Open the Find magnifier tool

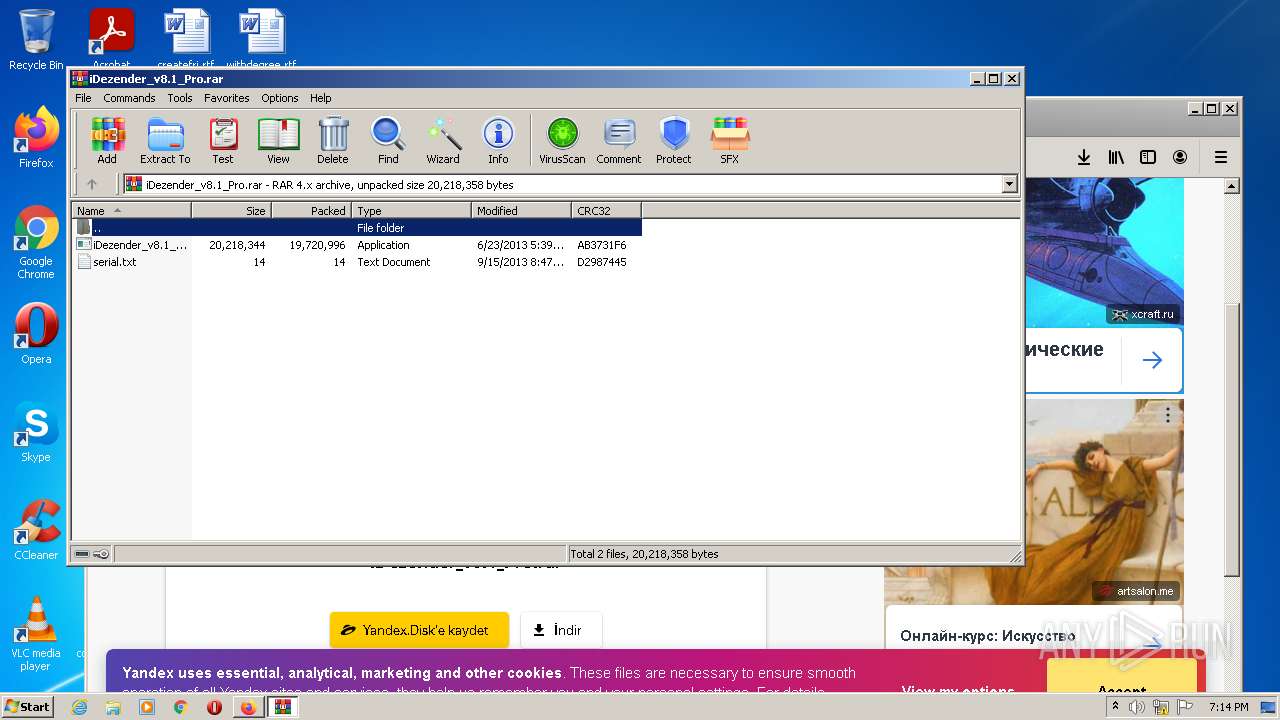[388, 140]
